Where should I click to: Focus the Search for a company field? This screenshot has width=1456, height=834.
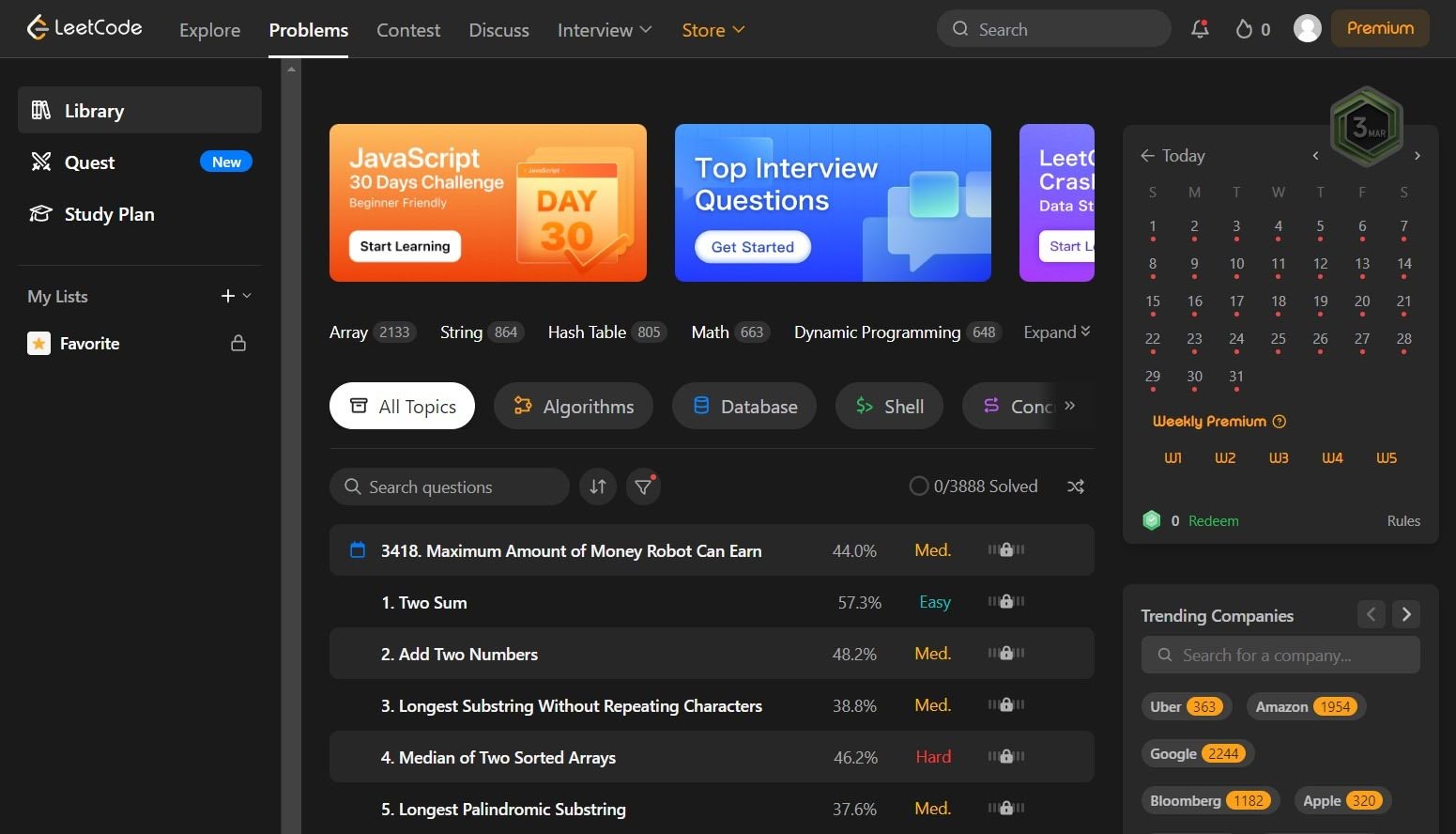coord(1280,655)
